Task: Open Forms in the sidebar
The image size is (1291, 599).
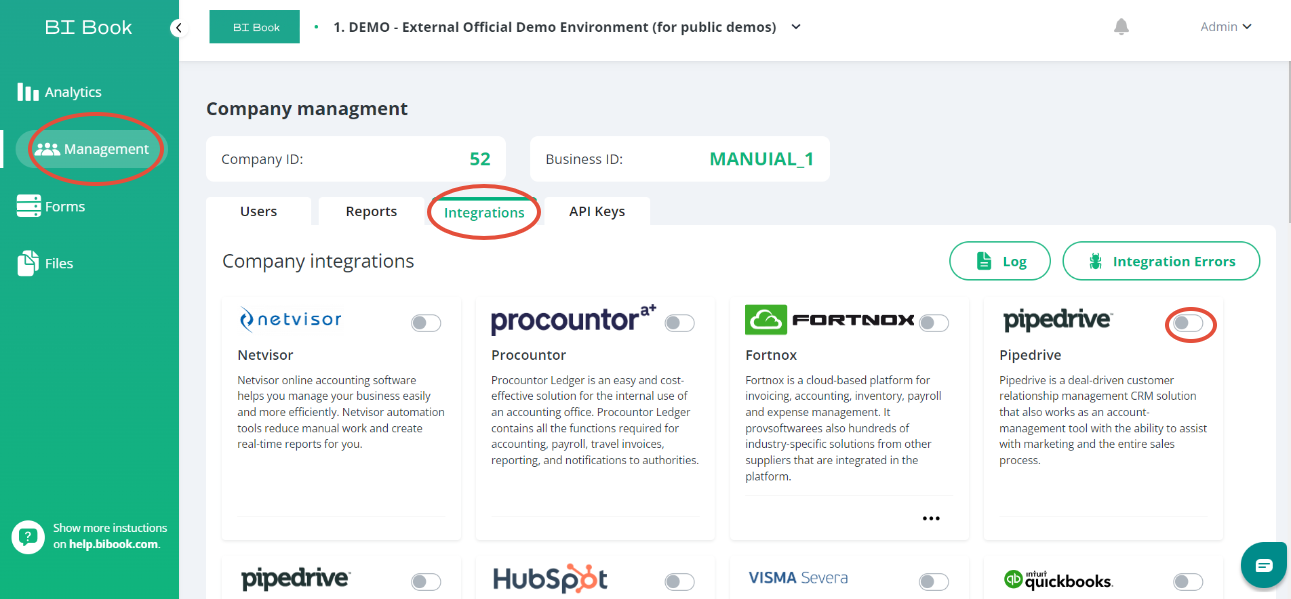Action: [x=52, y=206]
